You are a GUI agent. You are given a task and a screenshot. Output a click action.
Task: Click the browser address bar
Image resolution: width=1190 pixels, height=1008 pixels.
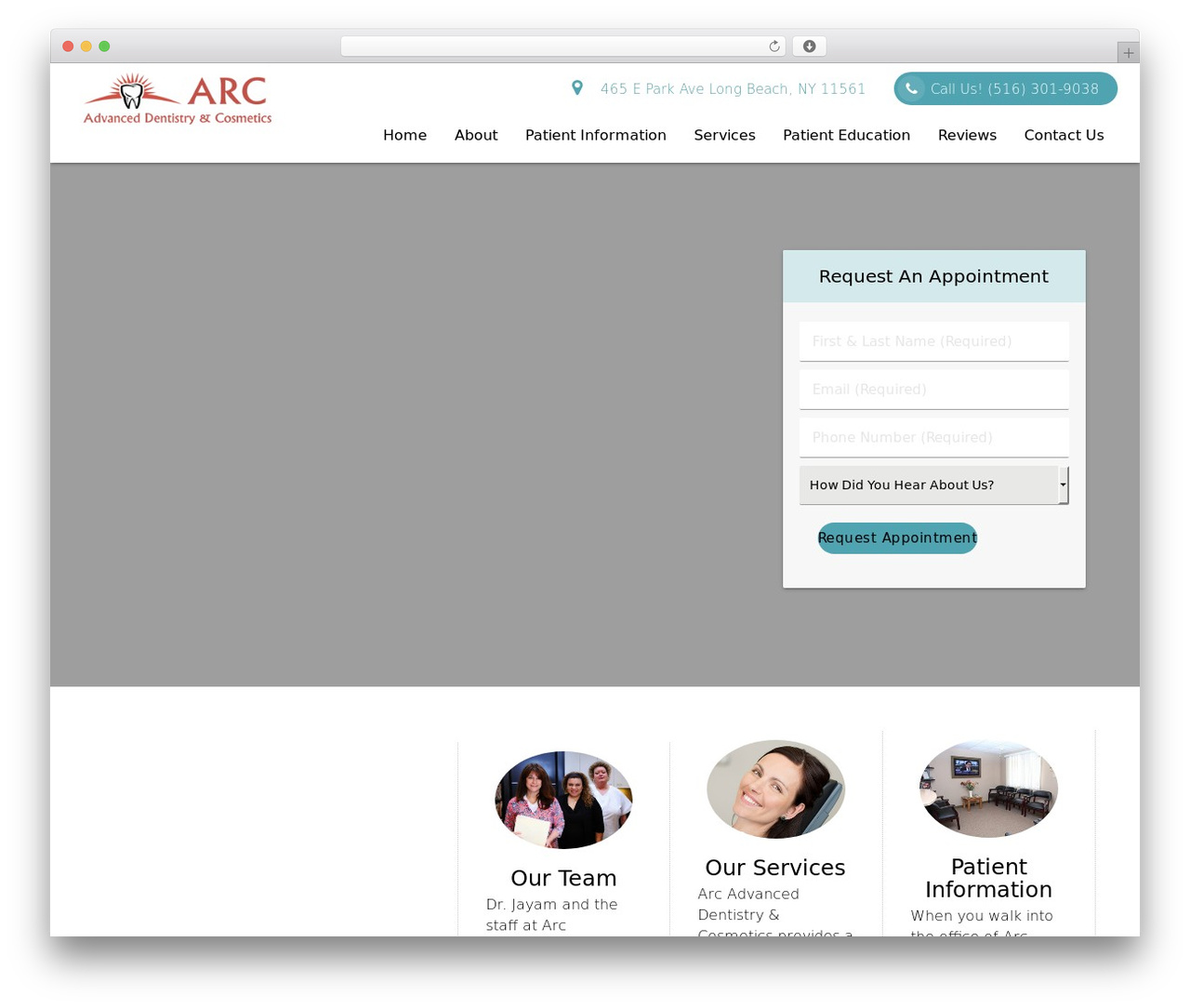[562, 46]
